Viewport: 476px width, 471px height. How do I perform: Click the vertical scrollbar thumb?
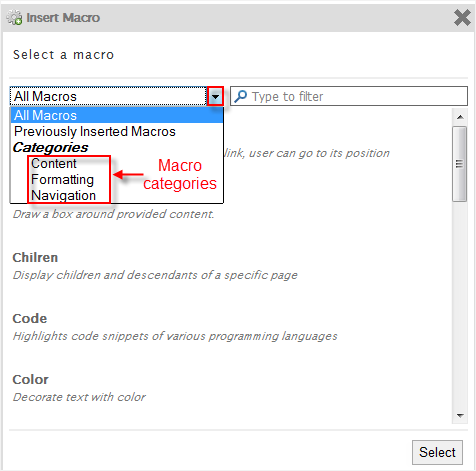tap(460, 164)
